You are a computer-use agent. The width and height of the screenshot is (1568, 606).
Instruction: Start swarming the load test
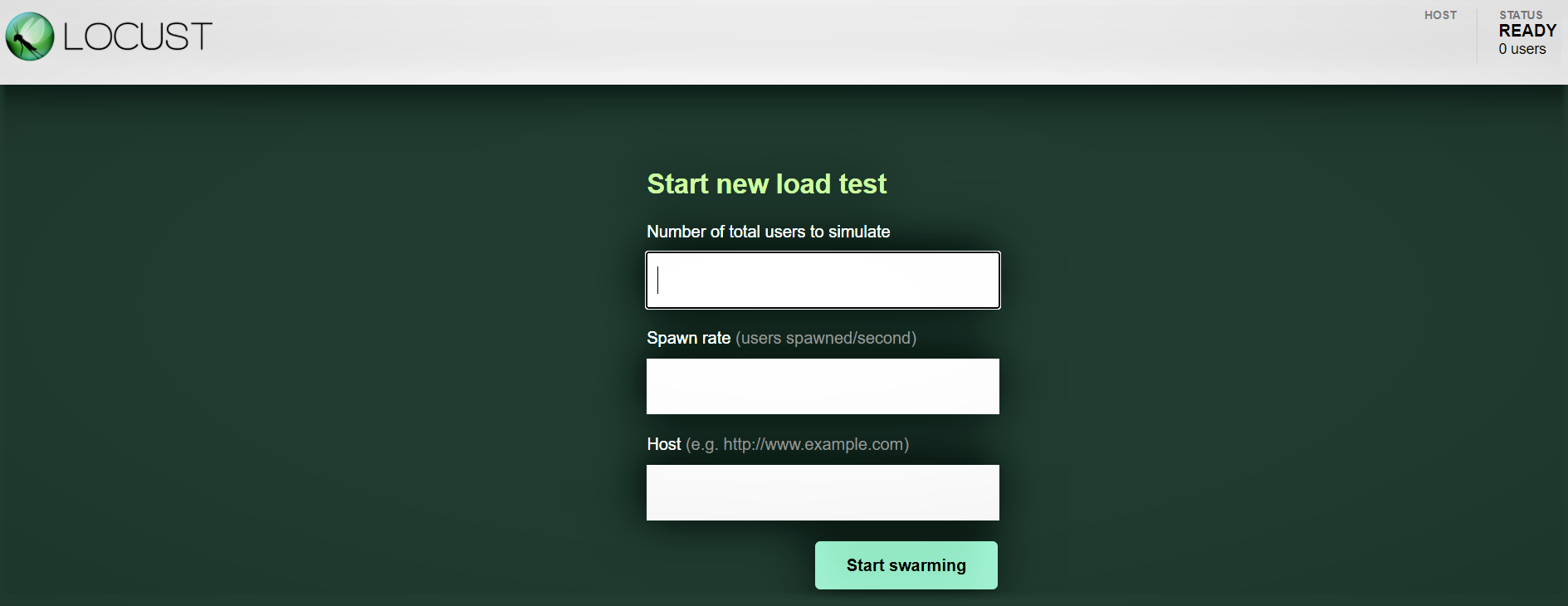(x=906, y=565)
